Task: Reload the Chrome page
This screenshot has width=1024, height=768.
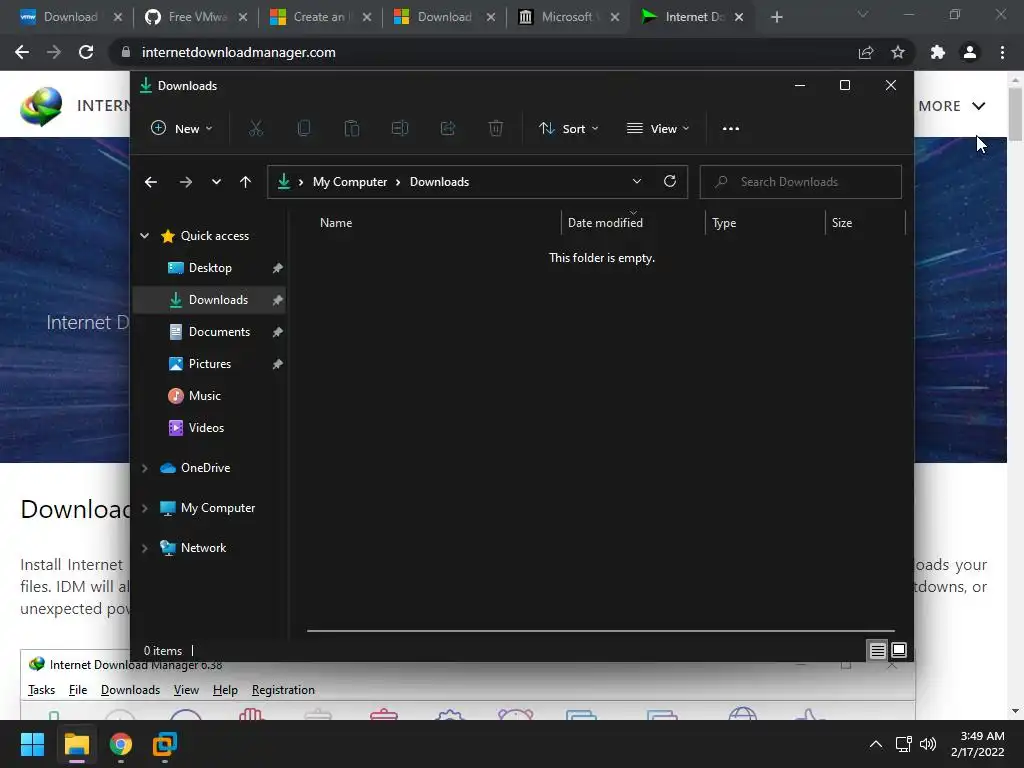Action: point(86,52)
